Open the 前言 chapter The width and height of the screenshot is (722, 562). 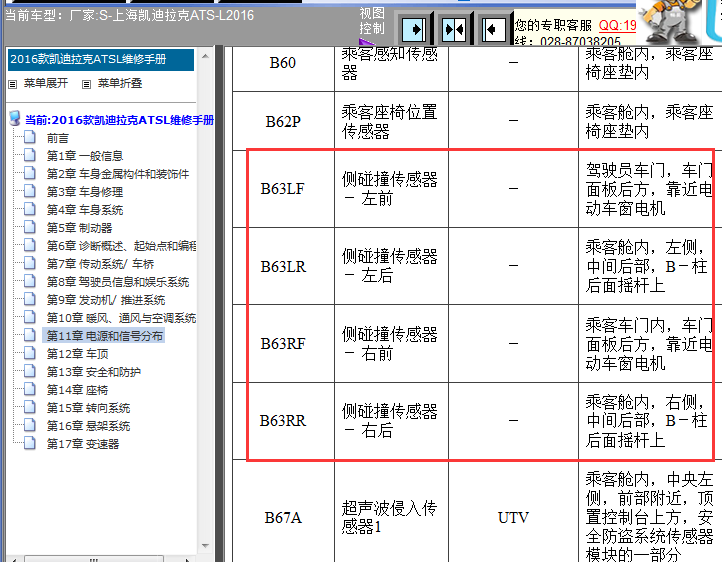tap(58, 138)
